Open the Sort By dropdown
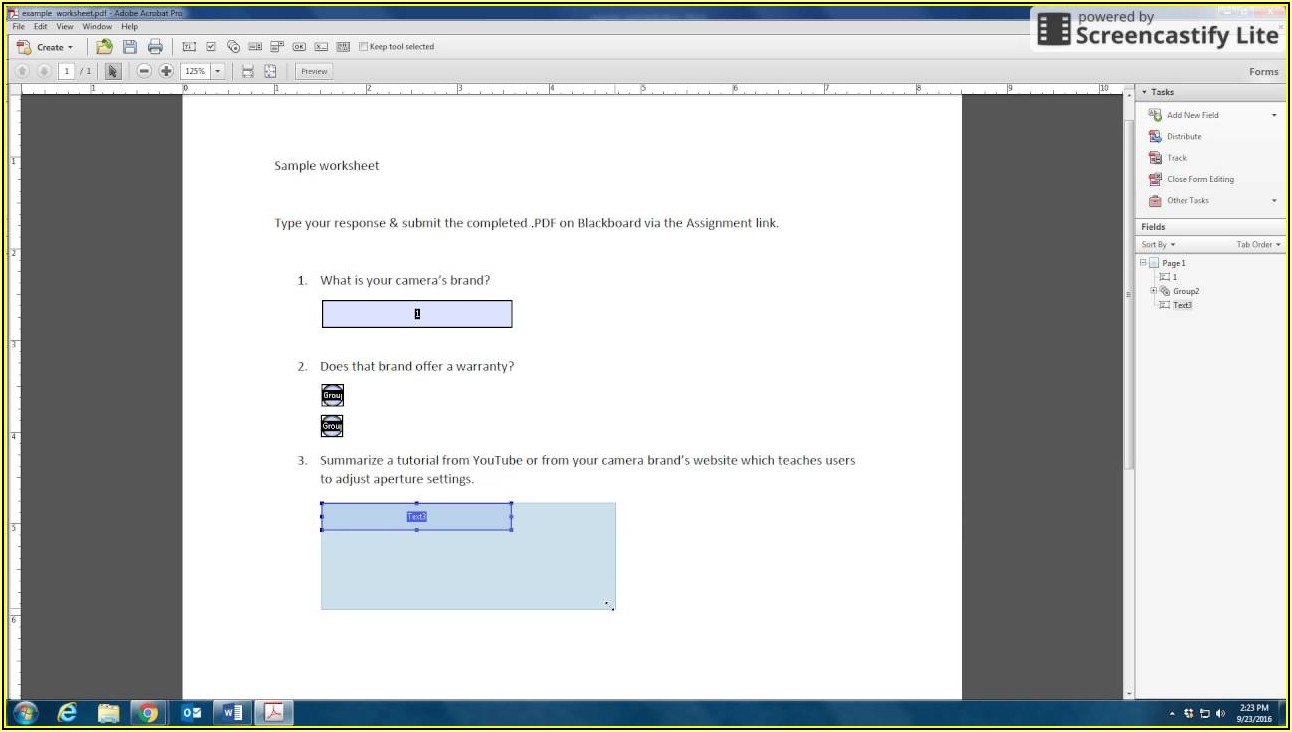 pyautogui.click(x=1158, y=245)
